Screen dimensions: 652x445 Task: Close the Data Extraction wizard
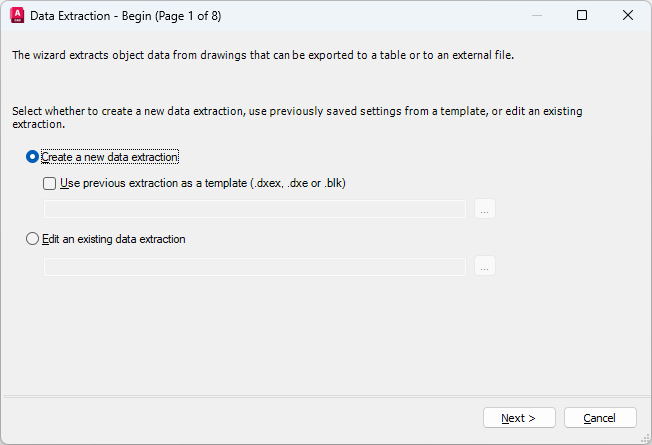point(628,16)
